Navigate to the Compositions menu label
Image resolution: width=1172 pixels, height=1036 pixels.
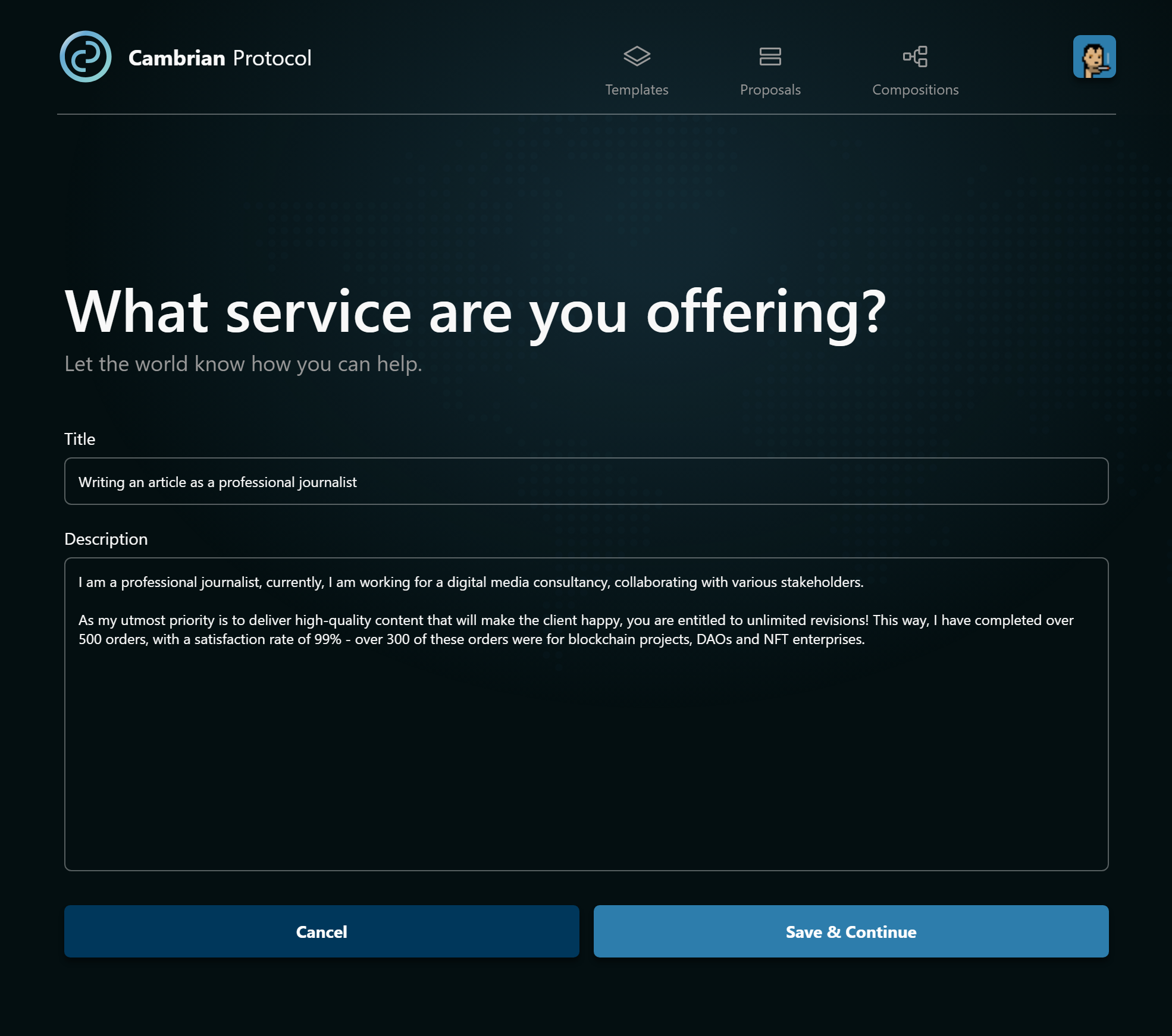[x=915, y=90]
